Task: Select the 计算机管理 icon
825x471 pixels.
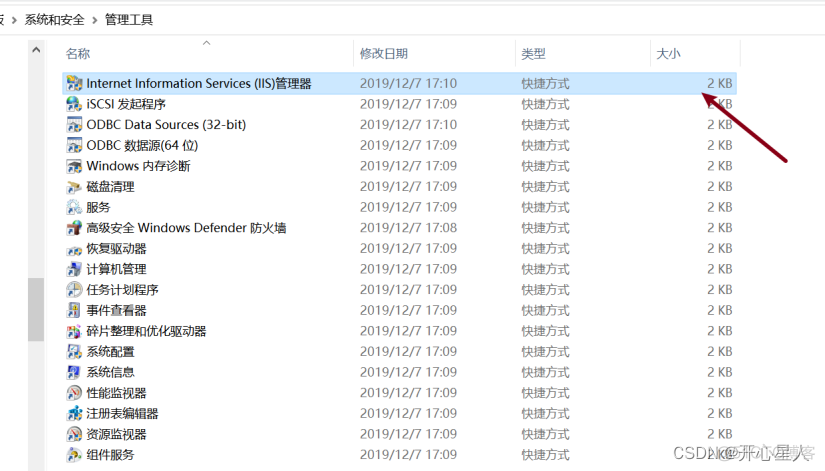Action: (x=74, y=269)
